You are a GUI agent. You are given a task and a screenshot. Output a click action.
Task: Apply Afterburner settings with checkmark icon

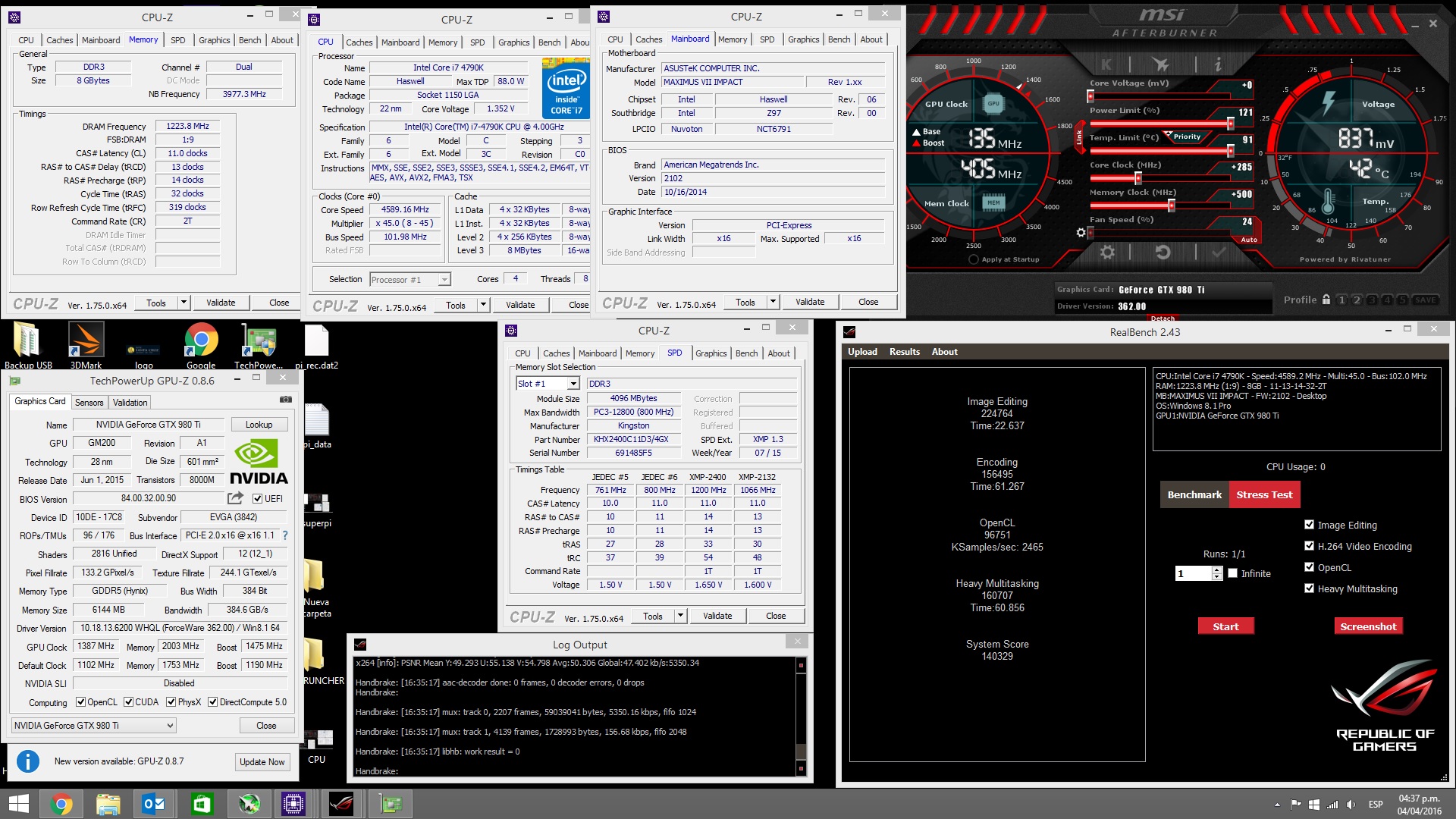tap(1219, 253)
